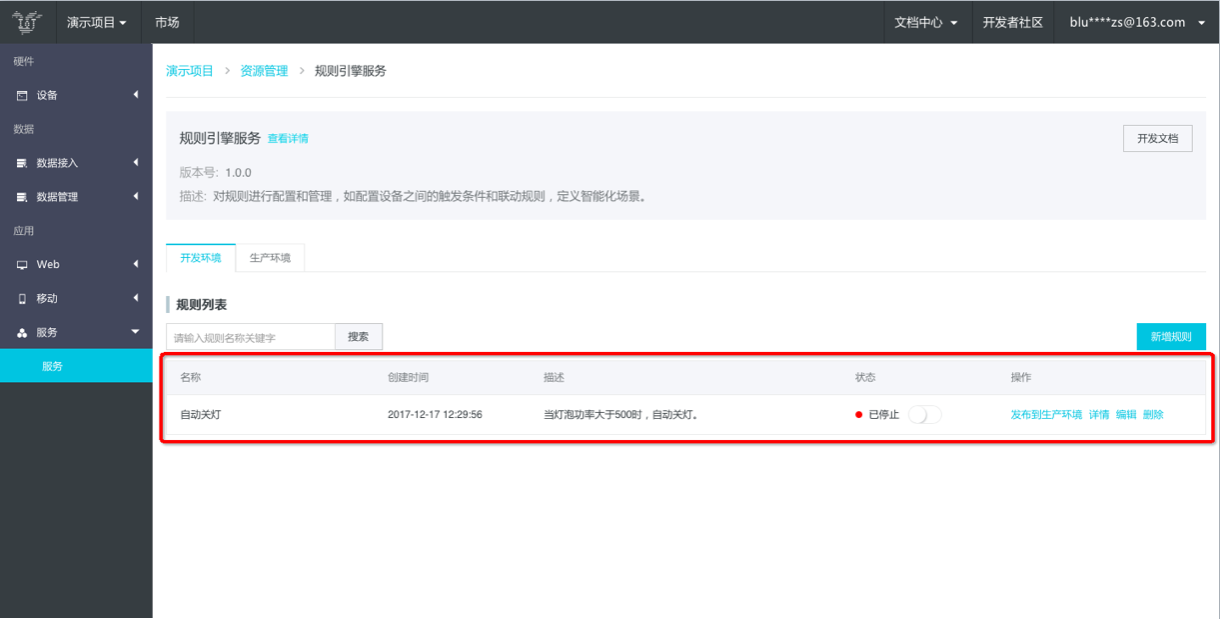Switch to the 开发环境 tab
This screenshot has height=619, width=1220.
[201, 258]
